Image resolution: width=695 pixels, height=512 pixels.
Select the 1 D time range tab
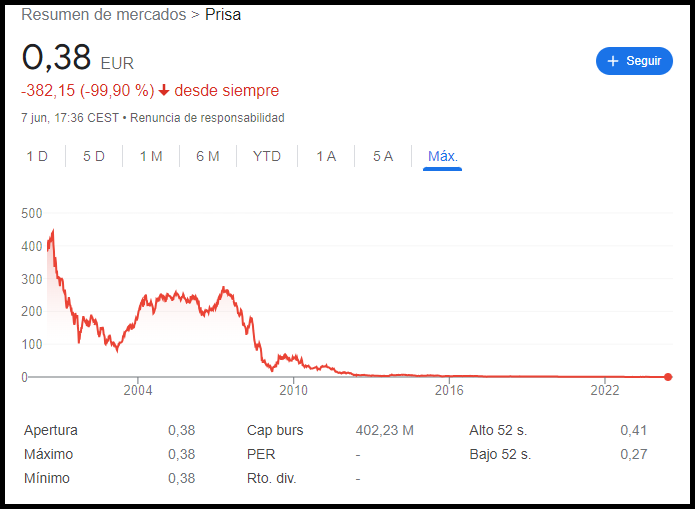(37, 156)
